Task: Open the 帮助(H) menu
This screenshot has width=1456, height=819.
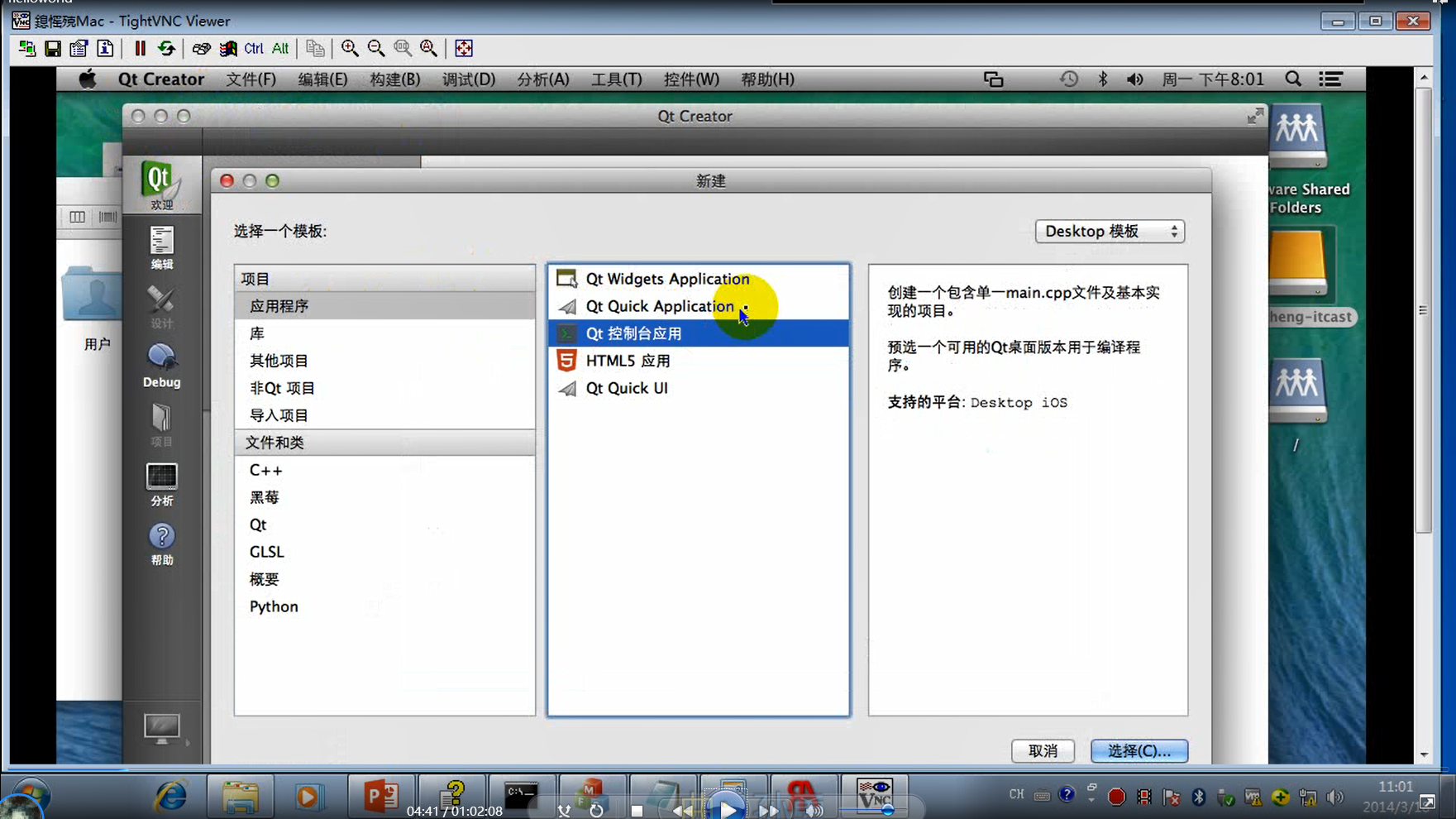Action: click(x=767, y=79)
